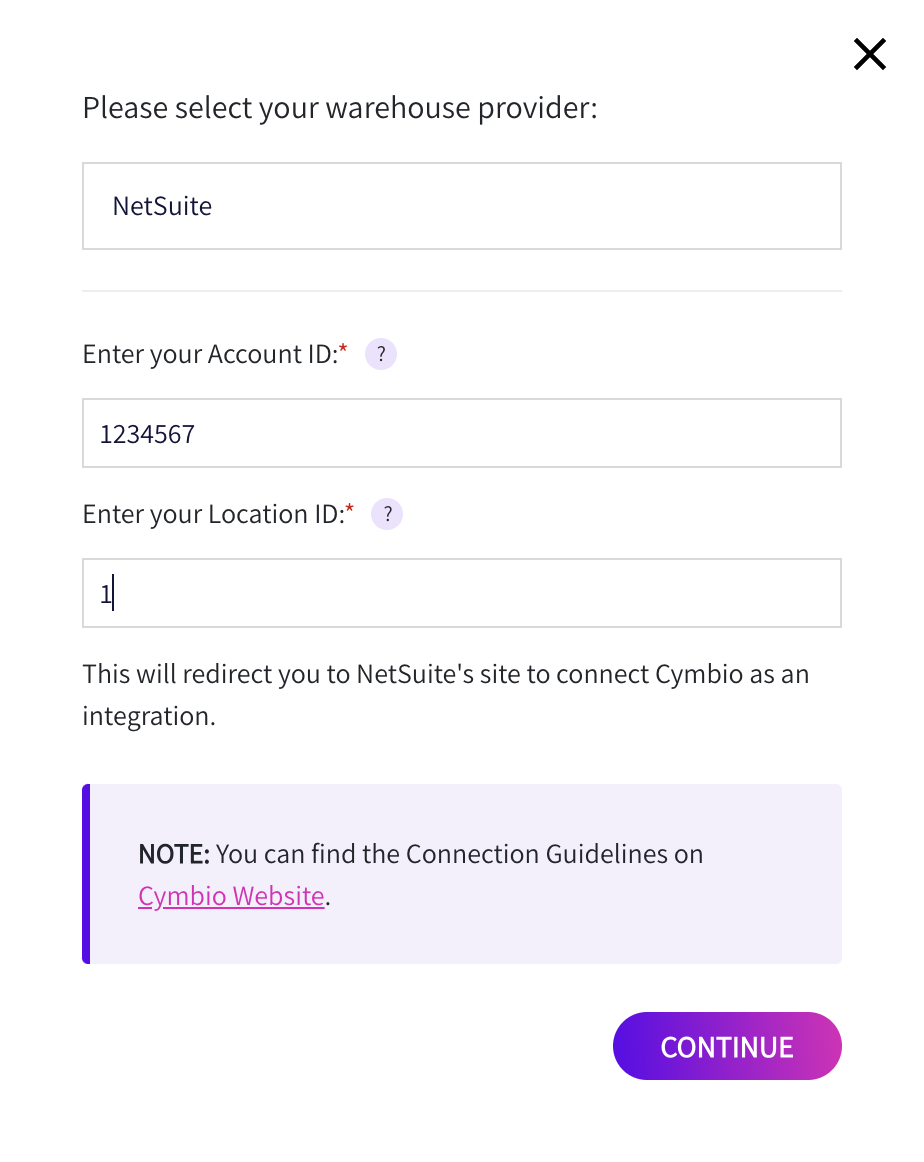
Task: View Location ID guidance via its question mark
Action: click(386, 514)
